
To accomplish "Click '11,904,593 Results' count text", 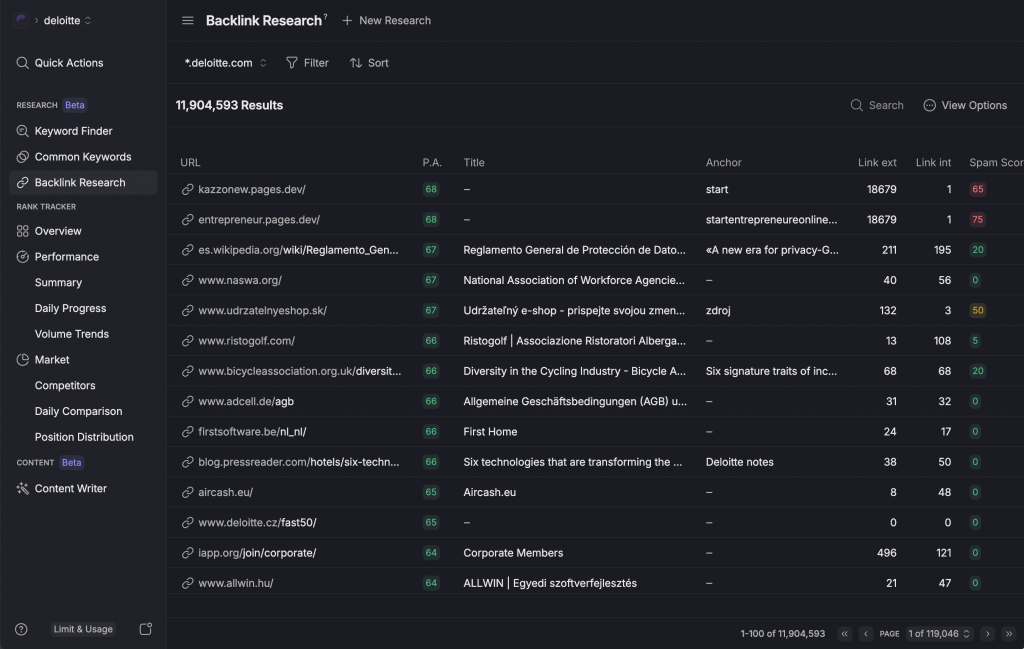I will point(229,105).
